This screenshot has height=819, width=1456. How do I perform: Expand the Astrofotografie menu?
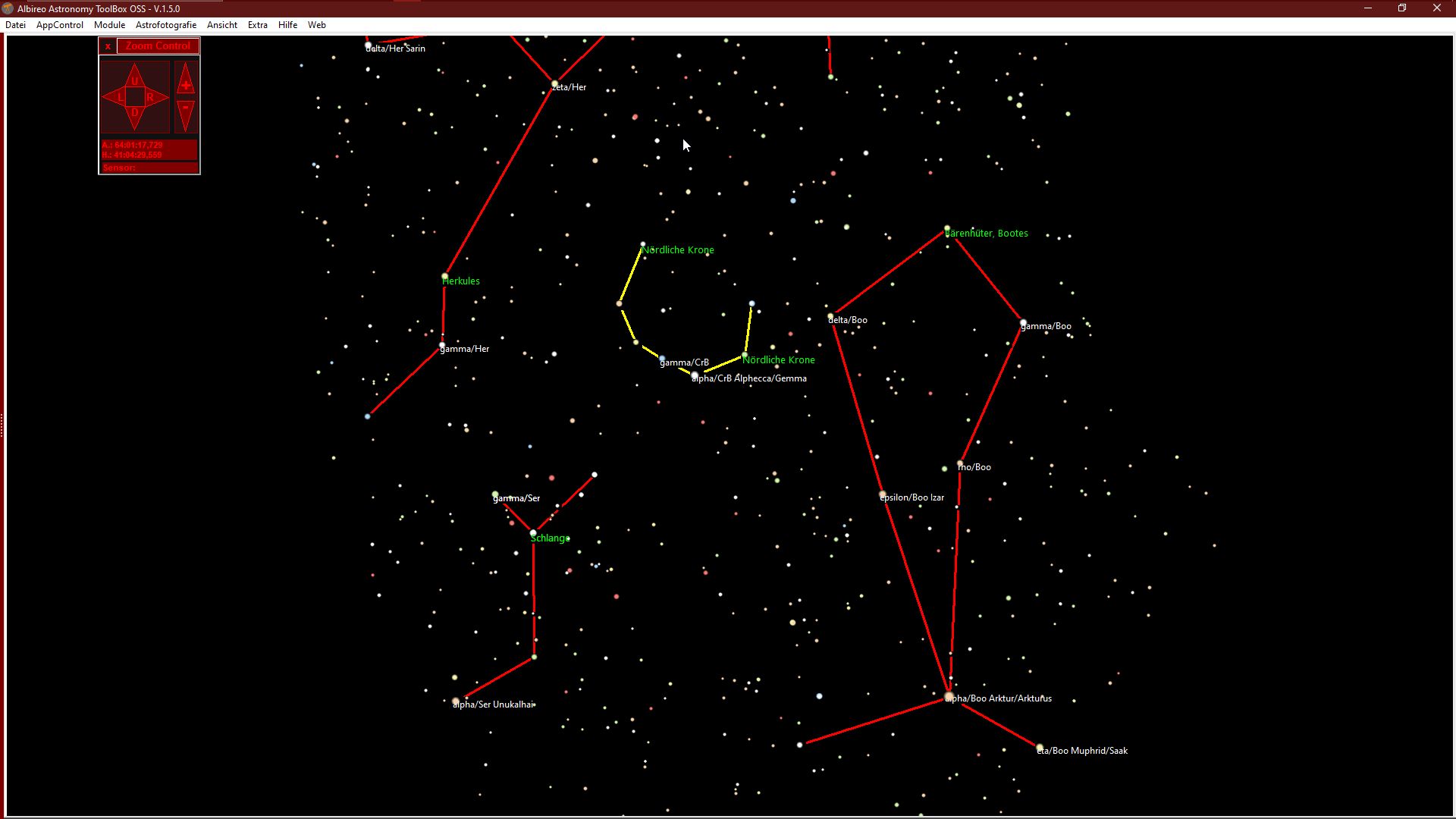tap(166, 25)
